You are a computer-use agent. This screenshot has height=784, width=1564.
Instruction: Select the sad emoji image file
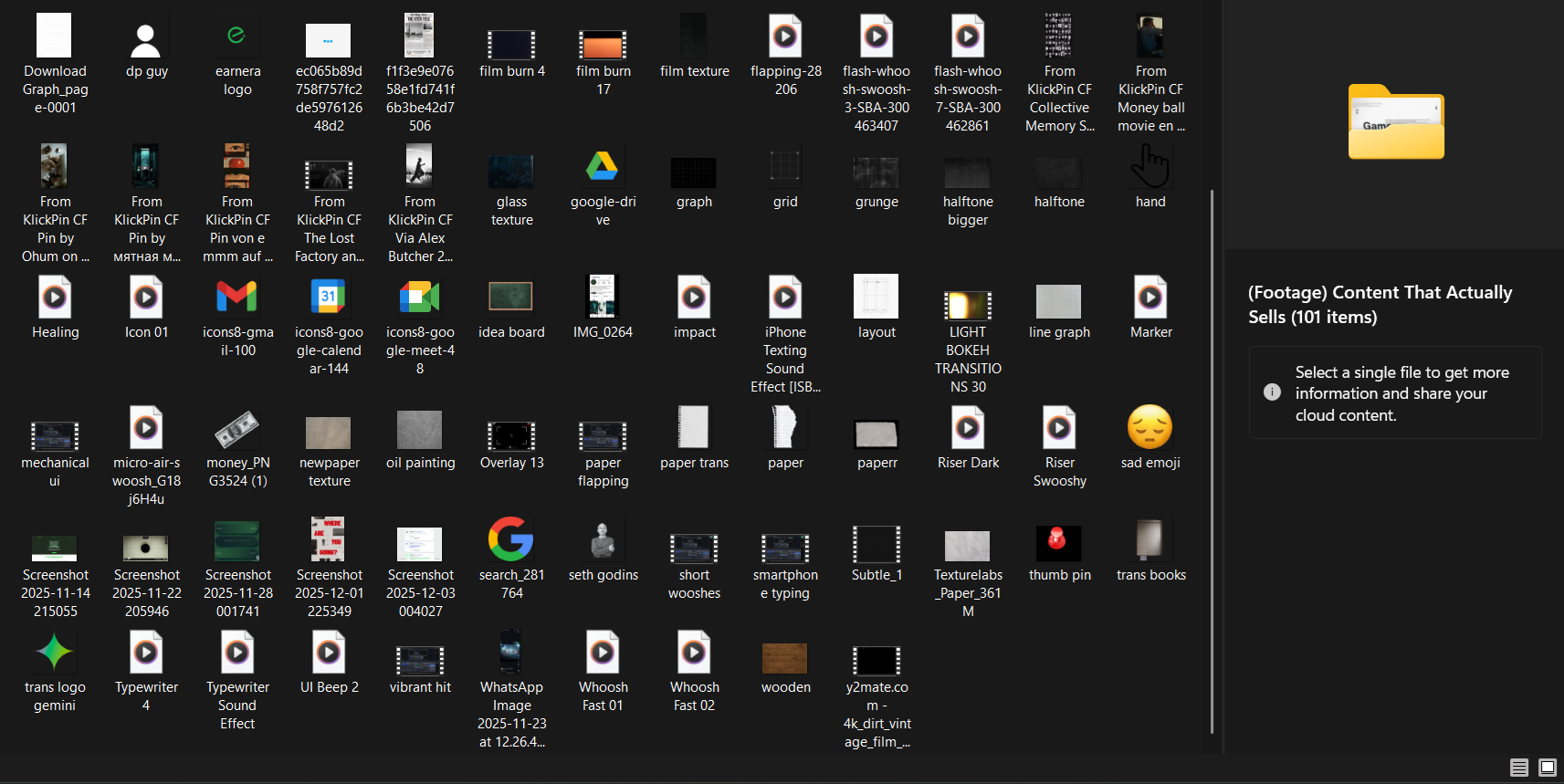1150,428
